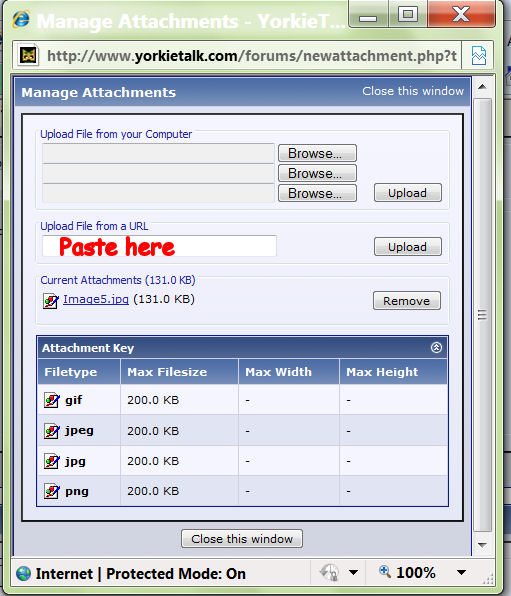
Task: Click the jpg filetype icon
Action: (x=51, y=461)
